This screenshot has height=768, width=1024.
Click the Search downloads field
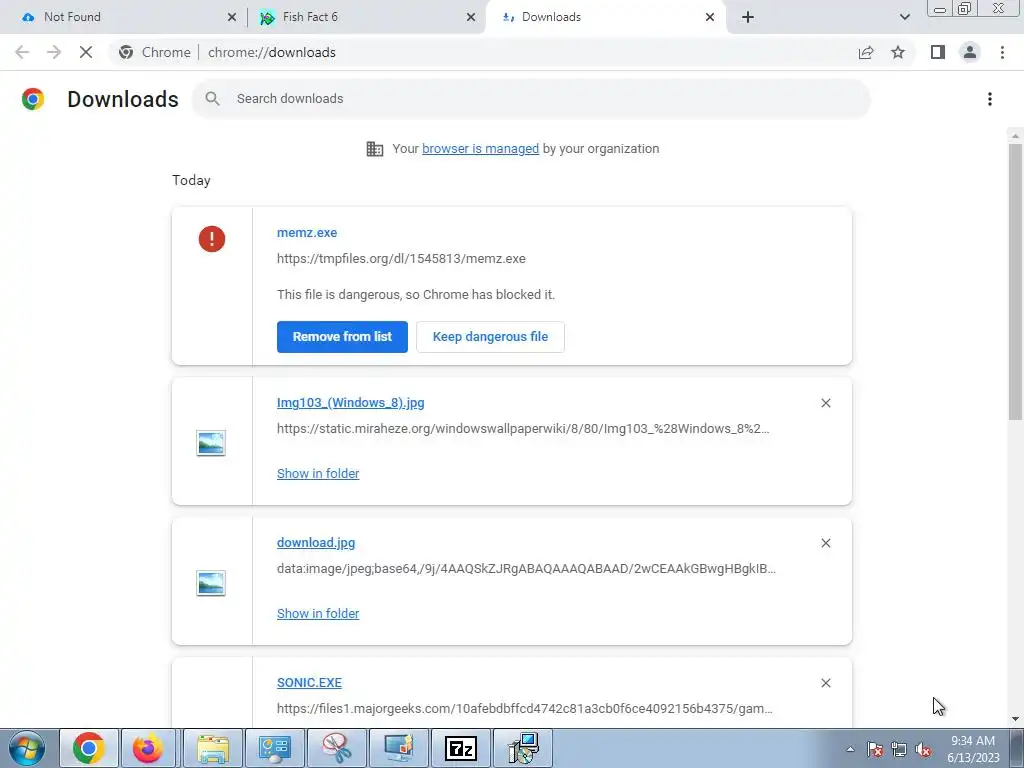(x=531, y=99)
